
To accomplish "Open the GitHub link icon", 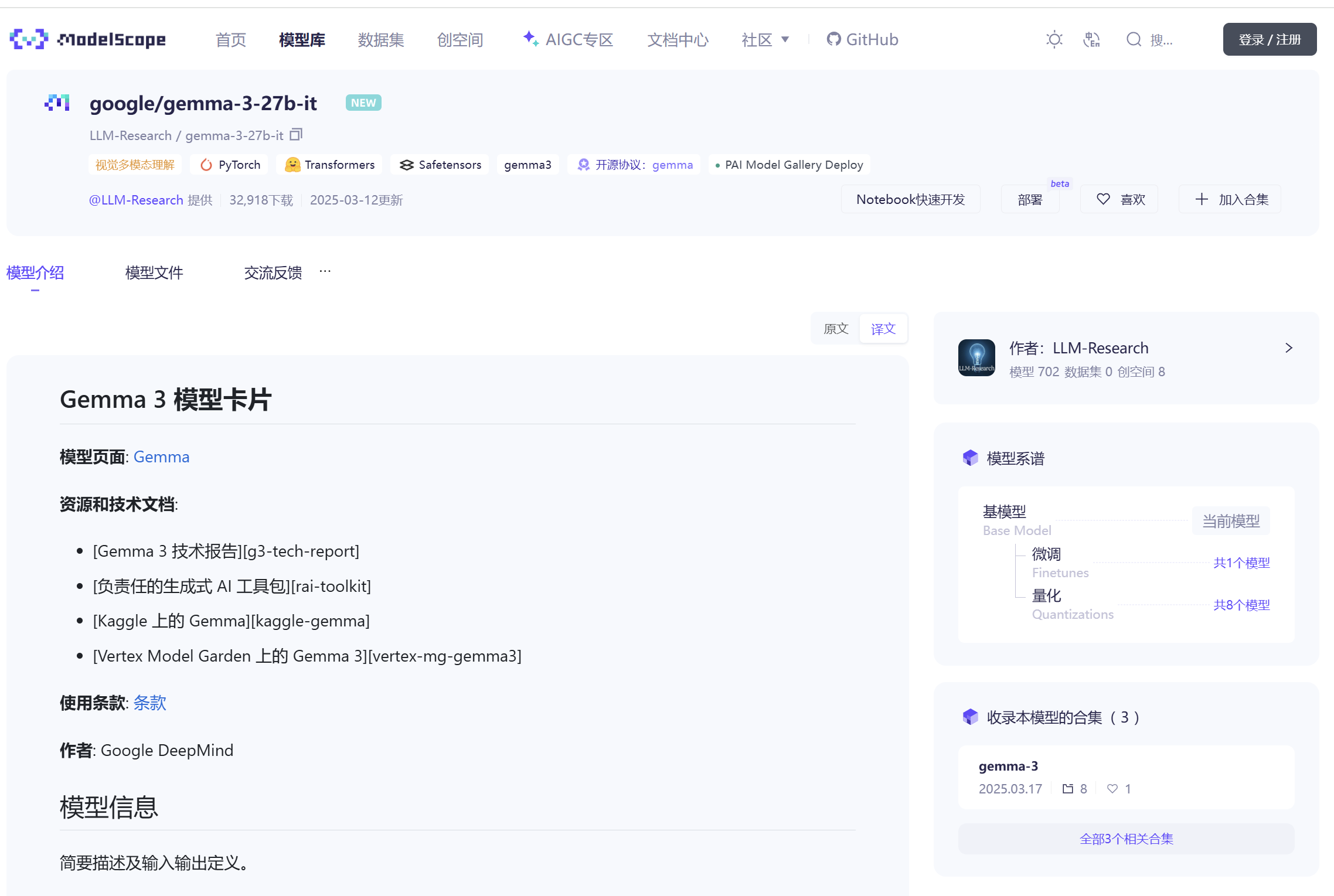I will pos(833,39).
